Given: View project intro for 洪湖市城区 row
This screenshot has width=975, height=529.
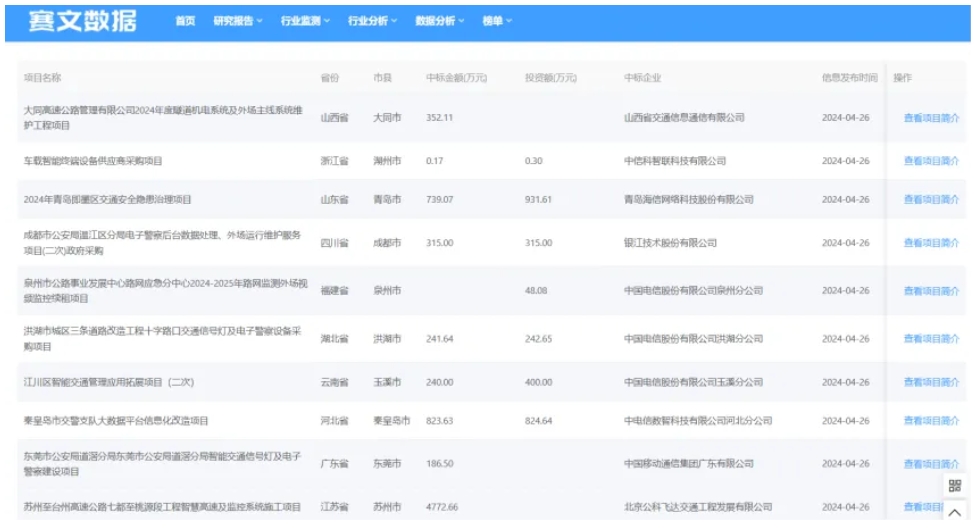Looking at the screenshot, I should [931, 339].
